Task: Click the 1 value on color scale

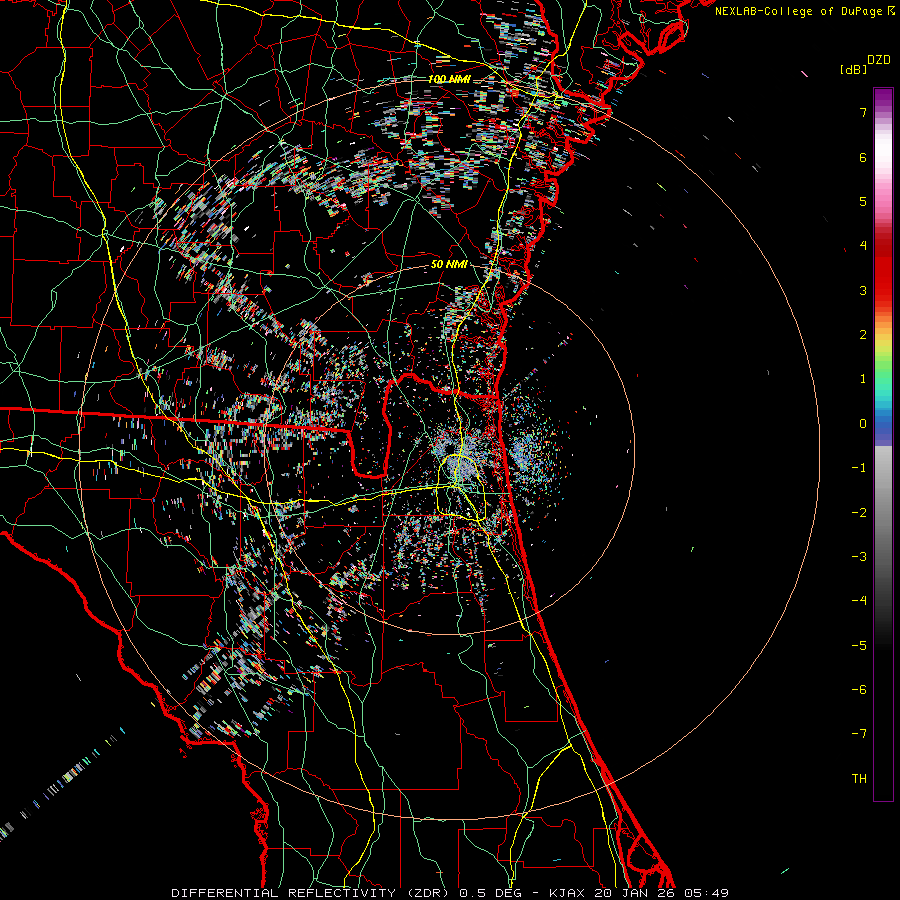Action: point(863,379)
